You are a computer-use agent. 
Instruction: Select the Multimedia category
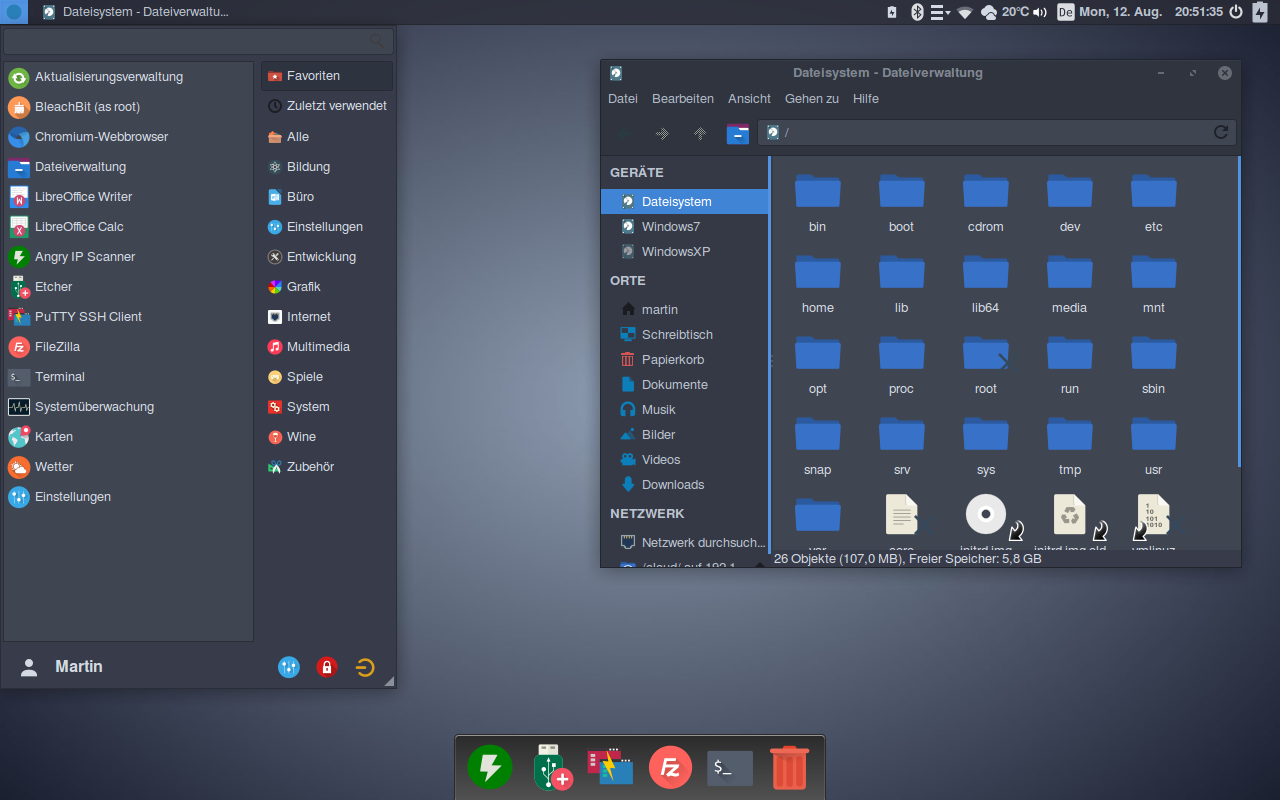327,347
